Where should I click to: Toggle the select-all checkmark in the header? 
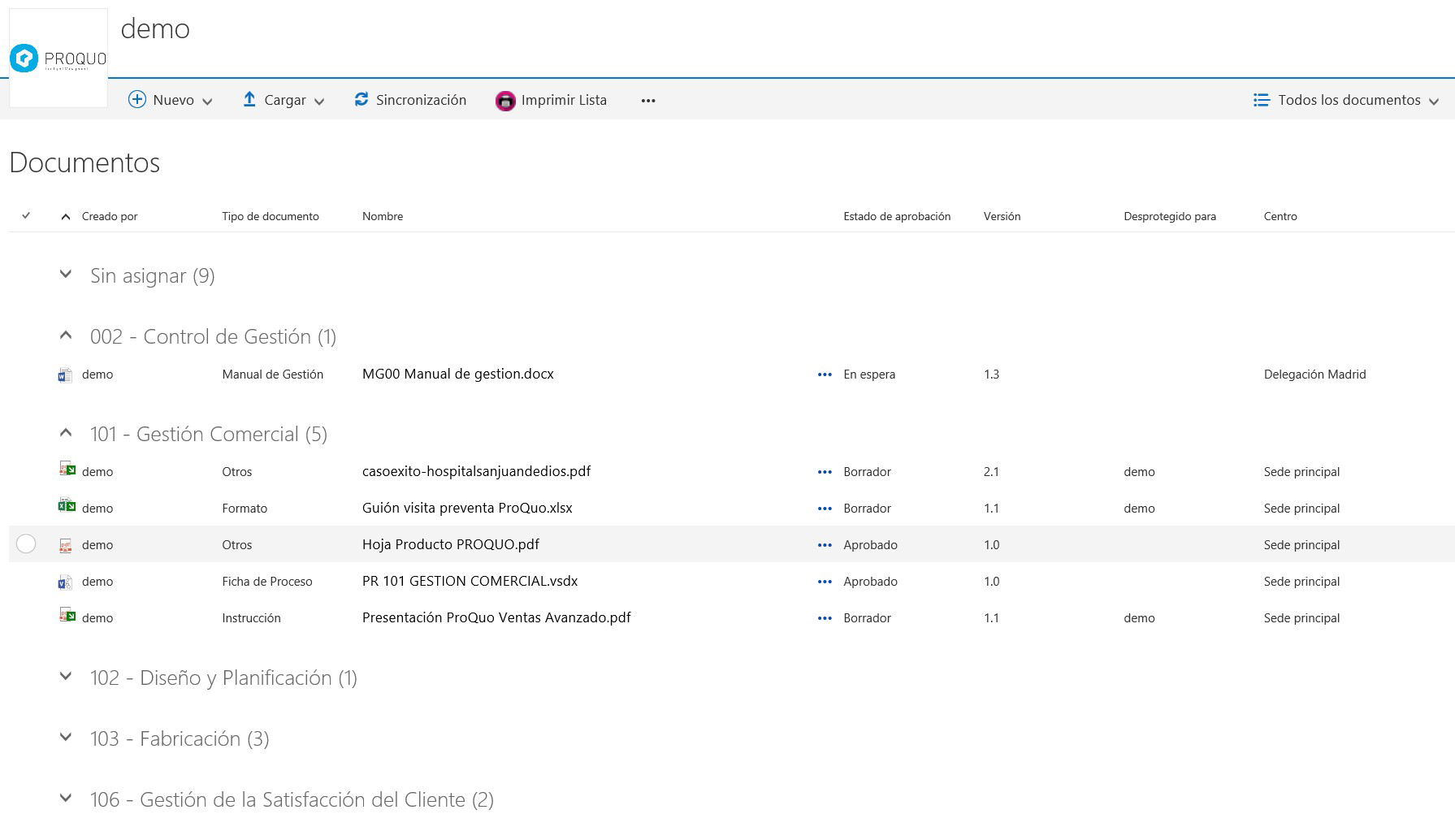point(26,216)
